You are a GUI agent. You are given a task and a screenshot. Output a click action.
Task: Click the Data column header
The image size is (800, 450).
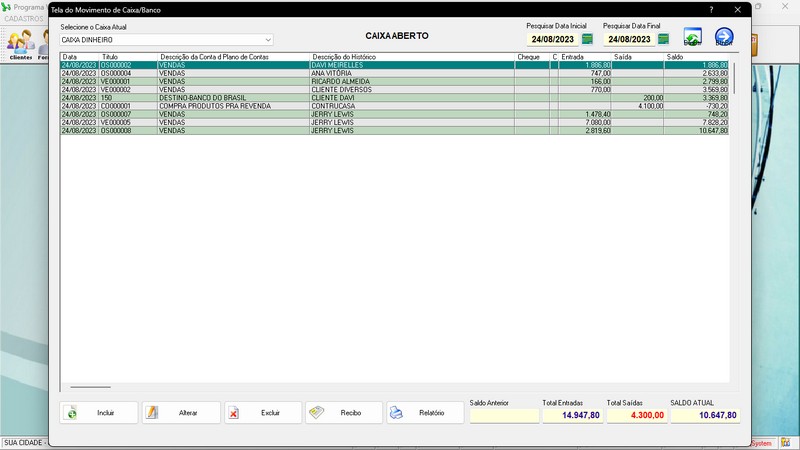(80, 57)
